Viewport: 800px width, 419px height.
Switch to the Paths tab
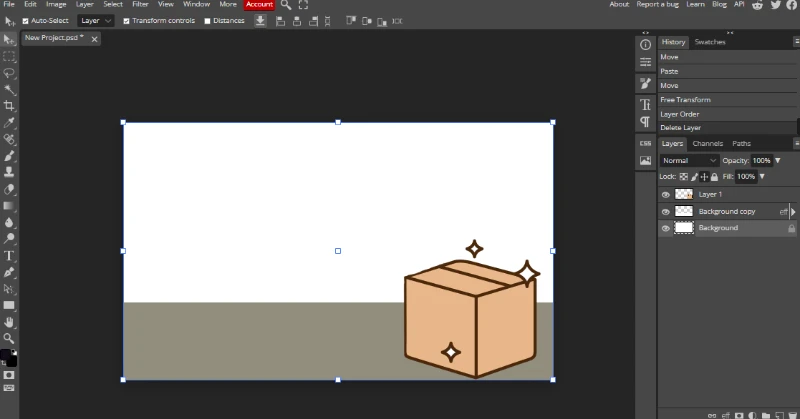click(741, 143)
